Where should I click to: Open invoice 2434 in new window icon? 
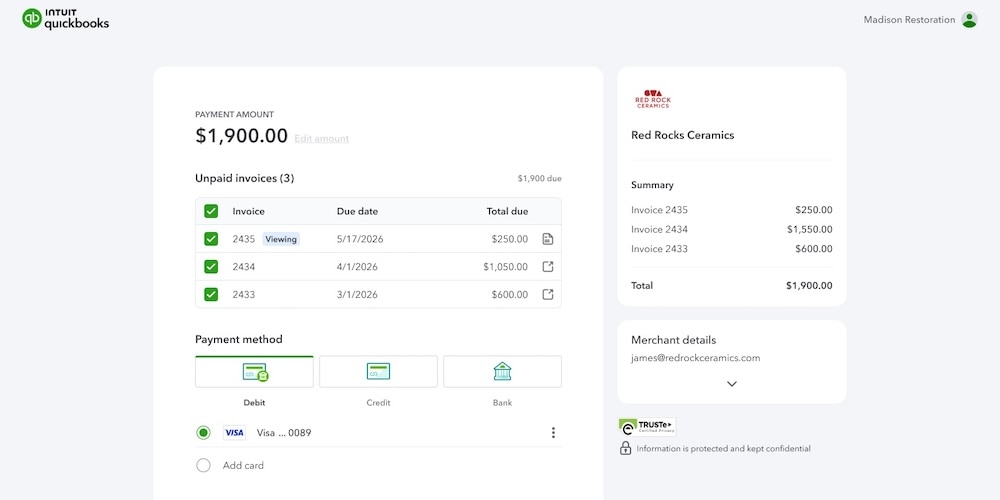(548, 267)
